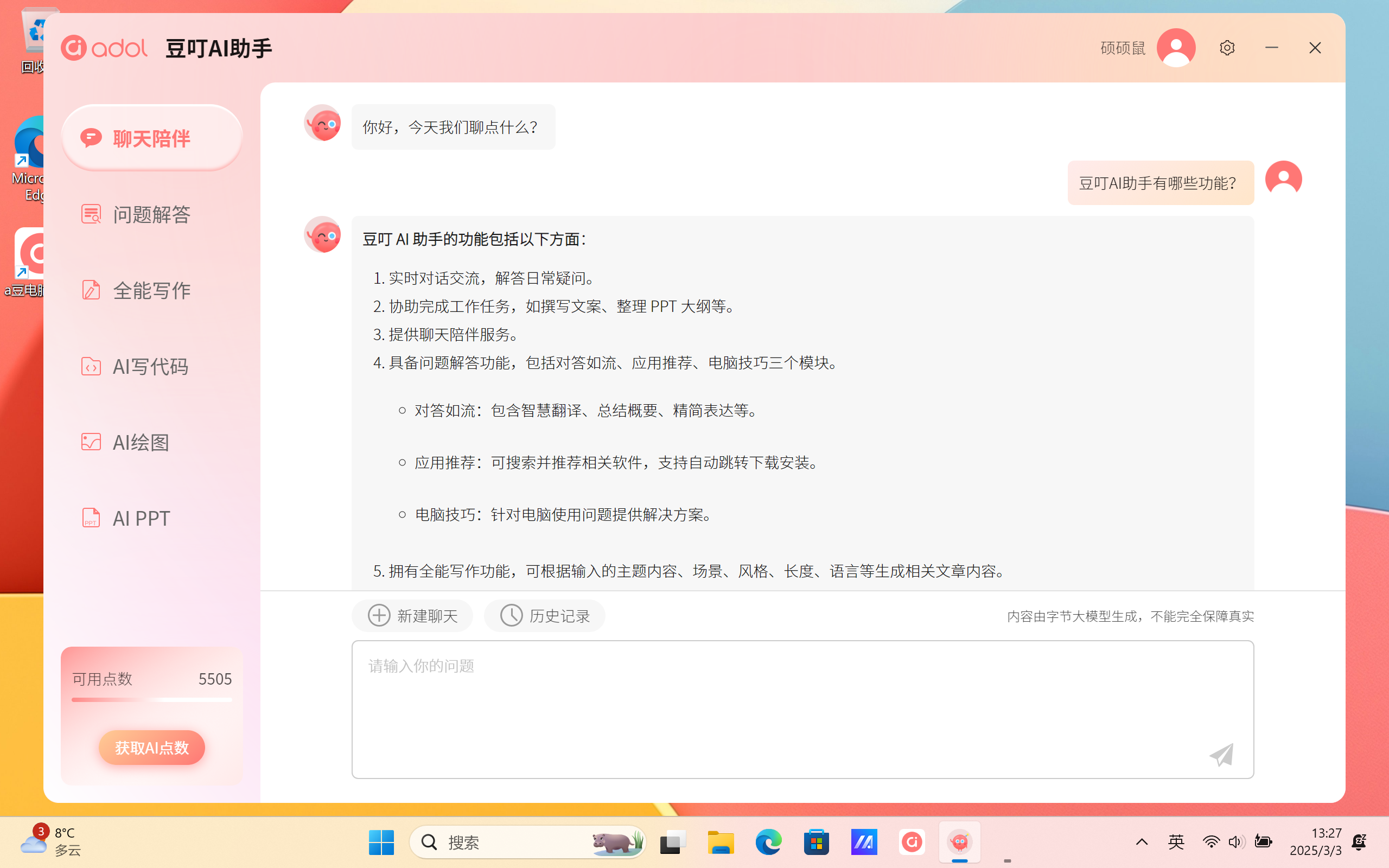Focus the 请输入你的问题 input box
The width and height of the screenshot is (1389, 868).
[802, 710]
